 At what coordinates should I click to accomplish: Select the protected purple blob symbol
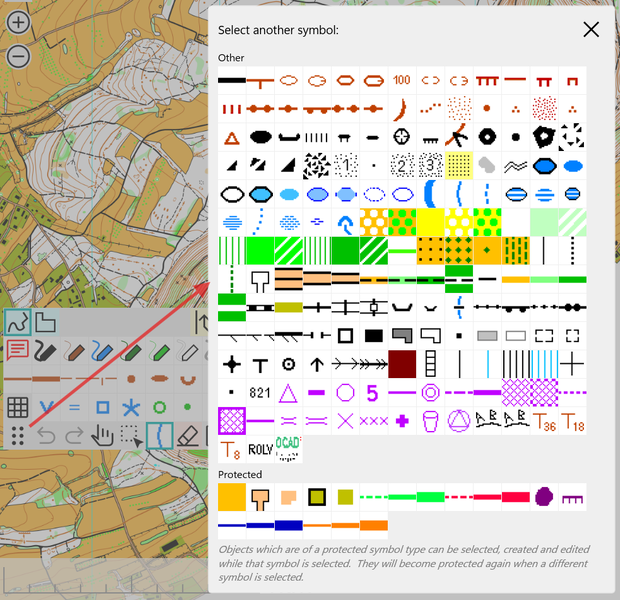pyautogui.click(x=544, y=497)
